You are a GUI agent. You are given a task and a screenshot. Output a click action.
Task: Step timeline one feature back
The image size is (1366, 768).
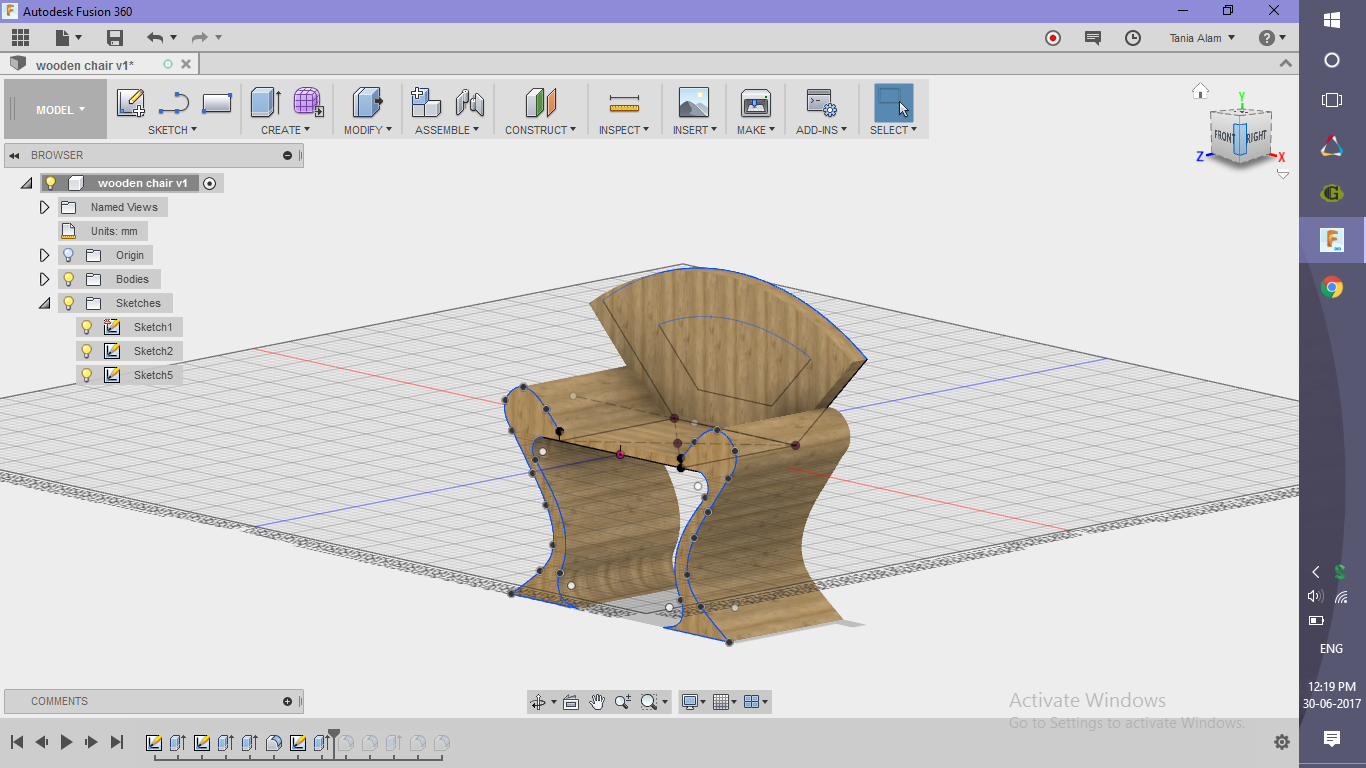(x=42, y=742)
